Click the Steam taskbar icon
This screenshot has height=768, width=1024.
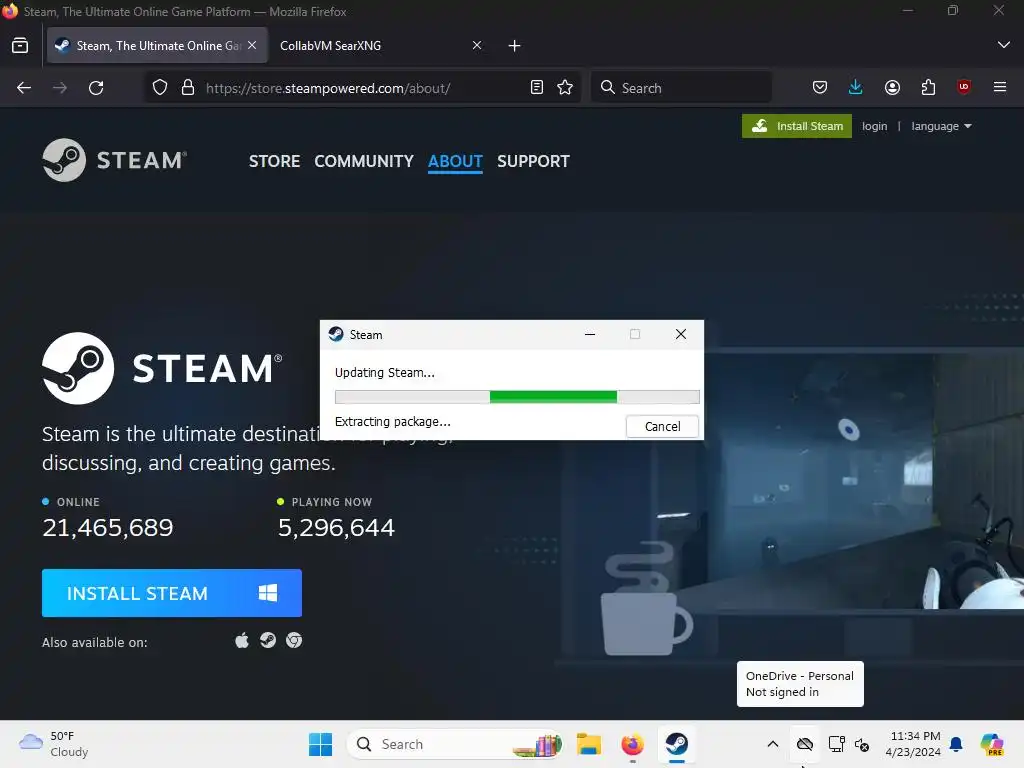click(x=677, y=744)
